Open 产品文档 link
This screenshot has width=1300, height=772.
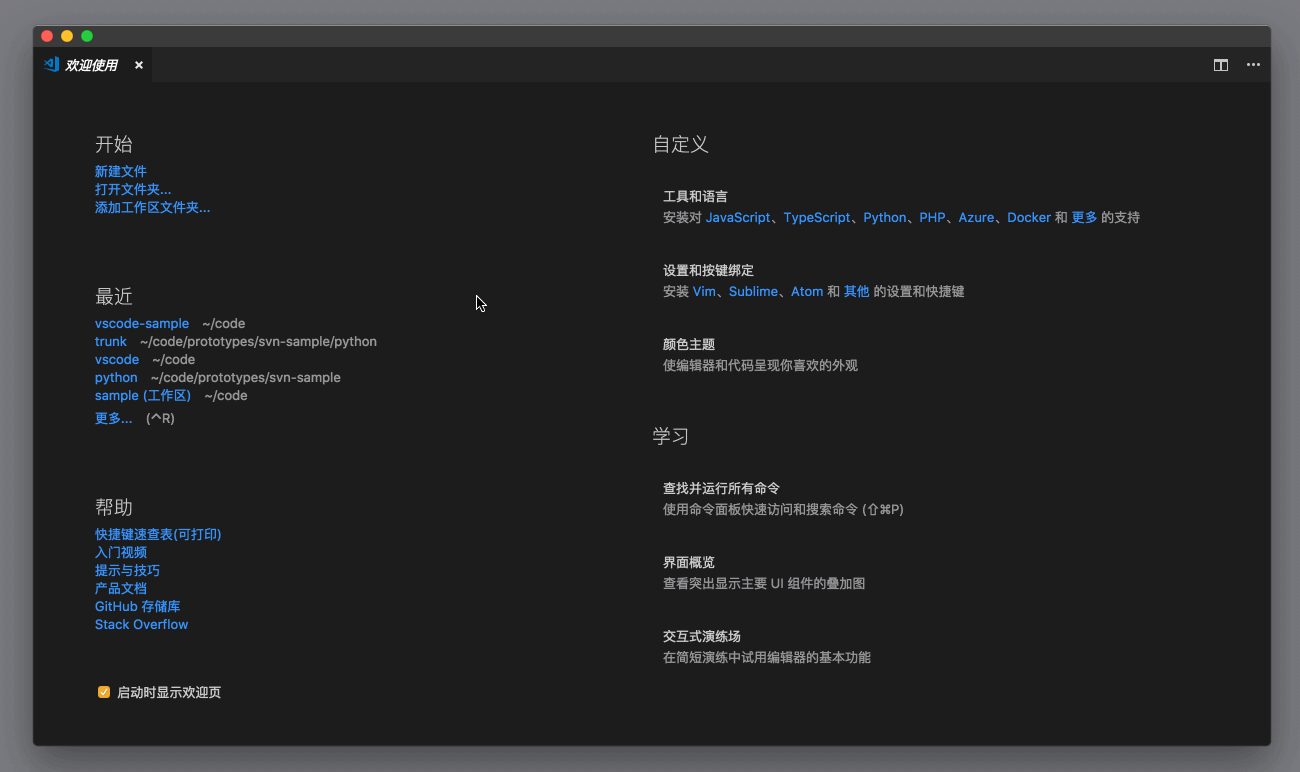[x=121, y=588]
